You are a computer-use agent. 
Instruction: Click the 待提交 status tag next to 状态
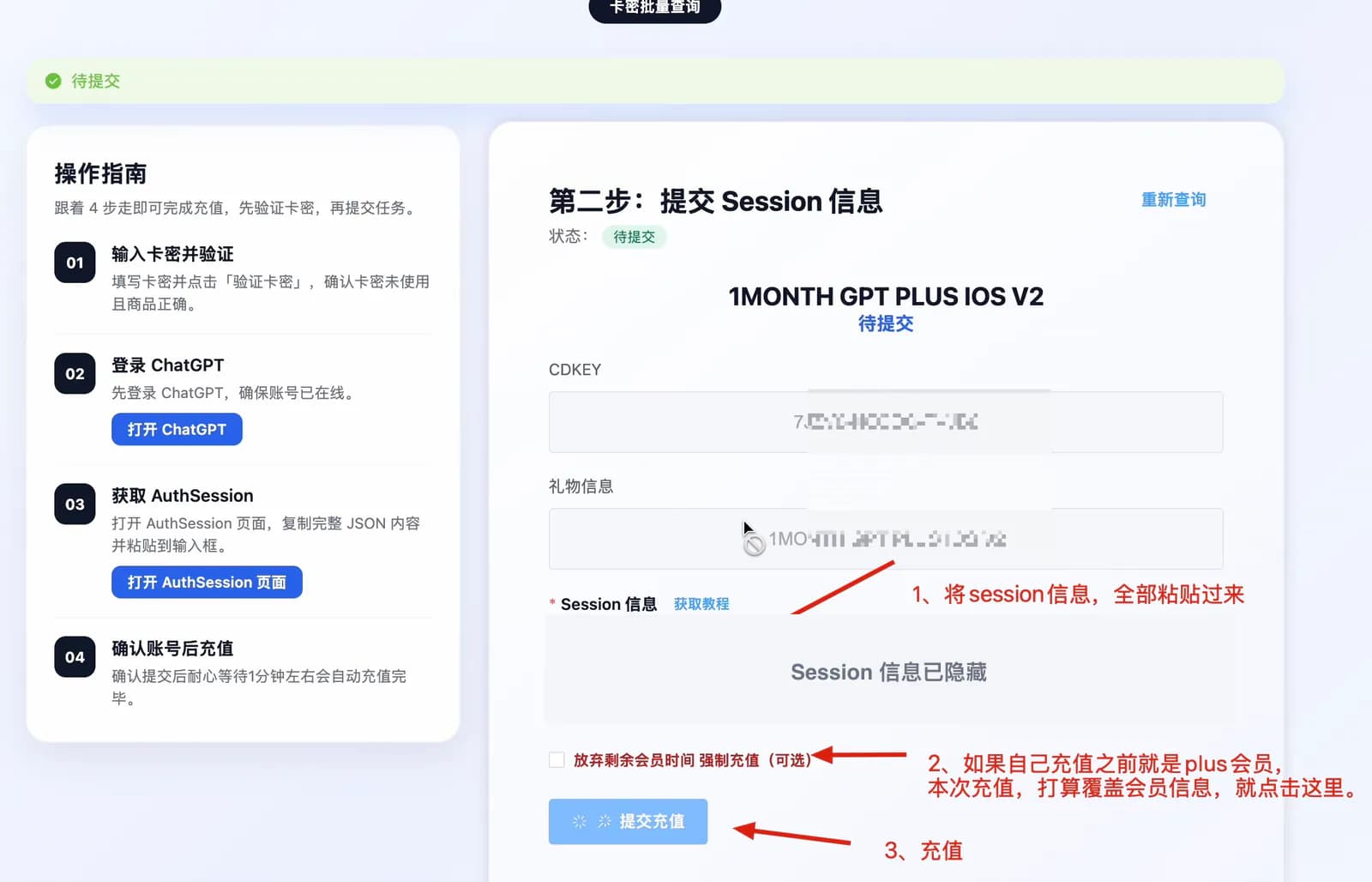coord(634,237)
